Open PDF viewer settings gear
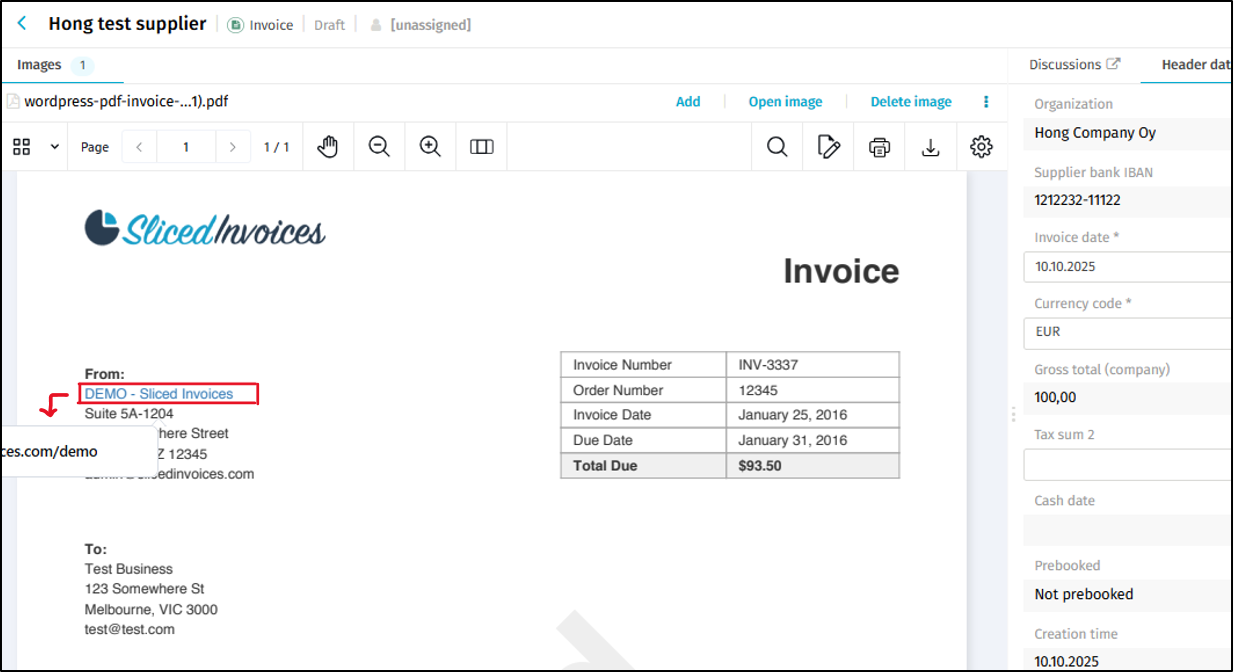 point(981,147)
